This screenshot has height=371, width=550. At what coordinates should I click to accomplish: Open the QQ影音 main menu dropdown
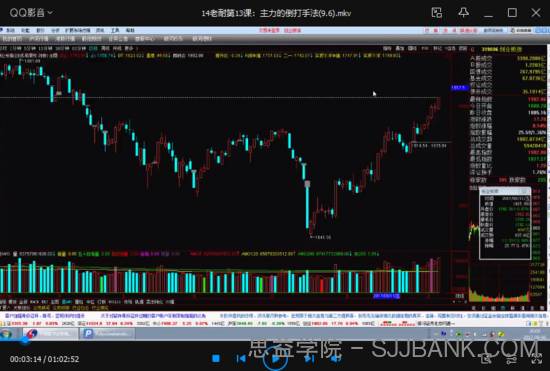[31, 13]
